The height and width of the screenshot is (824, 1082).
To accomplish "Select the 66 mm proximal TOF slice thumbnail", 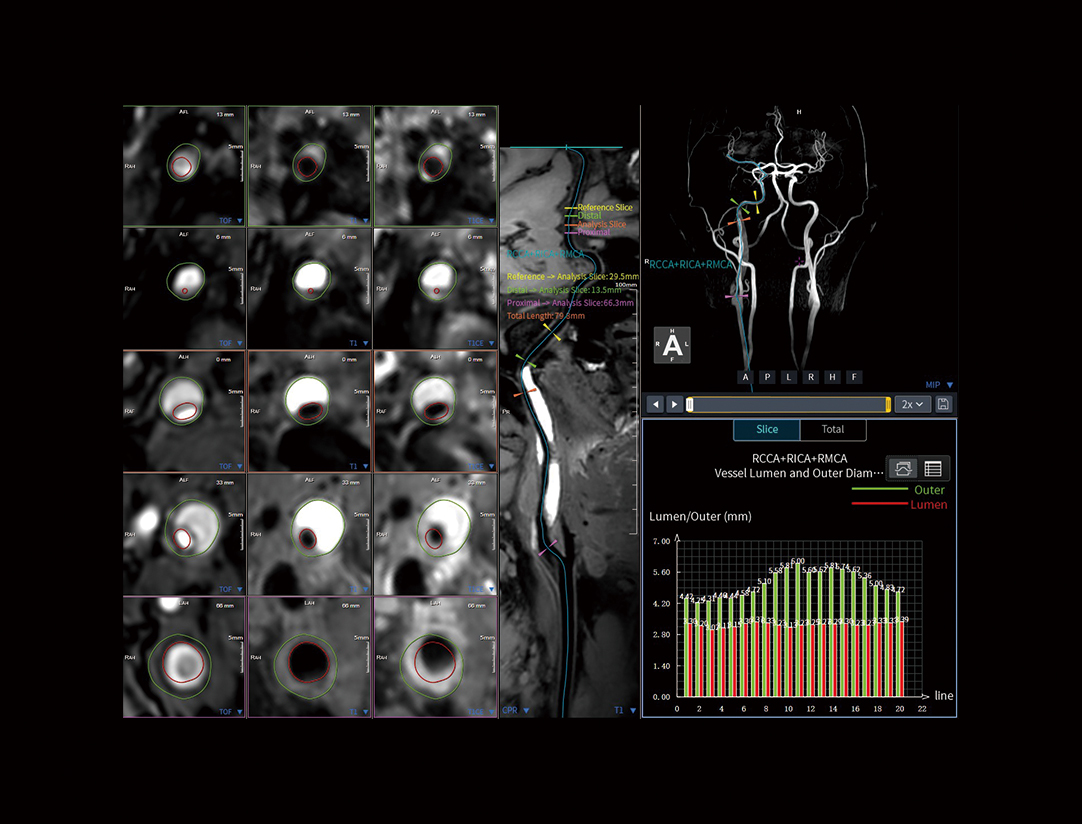I will [184, 657].
